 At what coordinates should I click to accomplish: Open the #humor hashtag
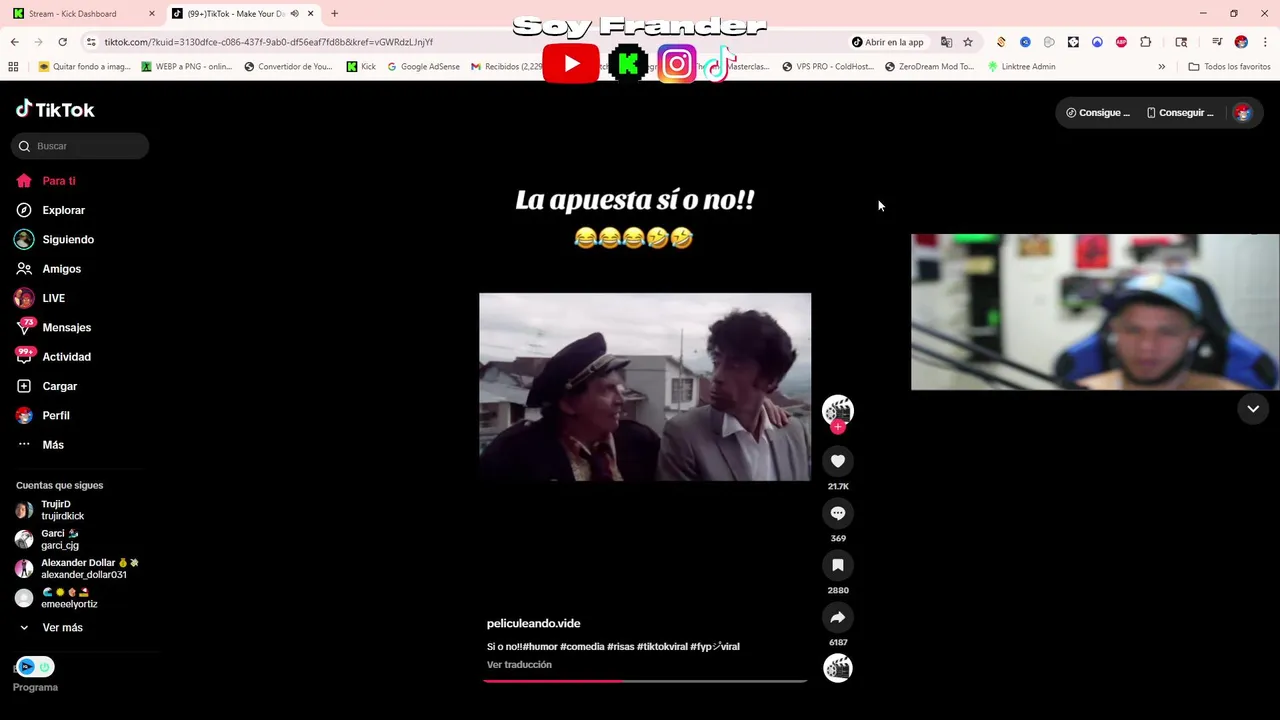(x=541, y=647)
